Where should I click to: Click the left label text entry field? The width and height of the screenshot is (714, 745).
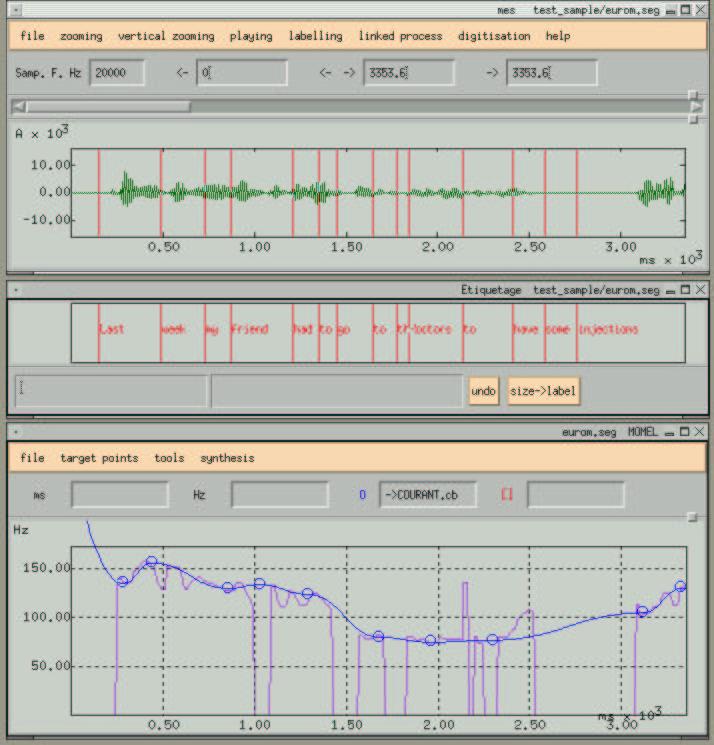[111, 391]
